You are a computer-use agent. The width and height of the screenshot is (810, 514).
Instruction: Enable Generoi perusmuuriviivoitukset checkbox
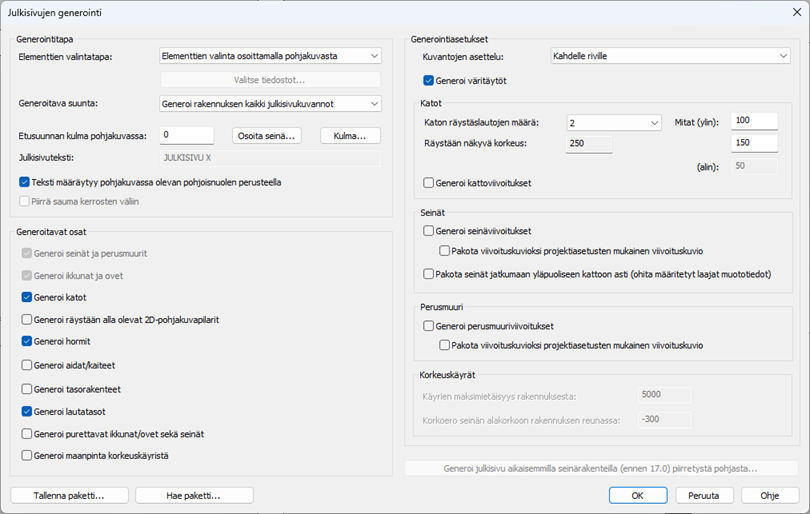[x=430, y=326]
